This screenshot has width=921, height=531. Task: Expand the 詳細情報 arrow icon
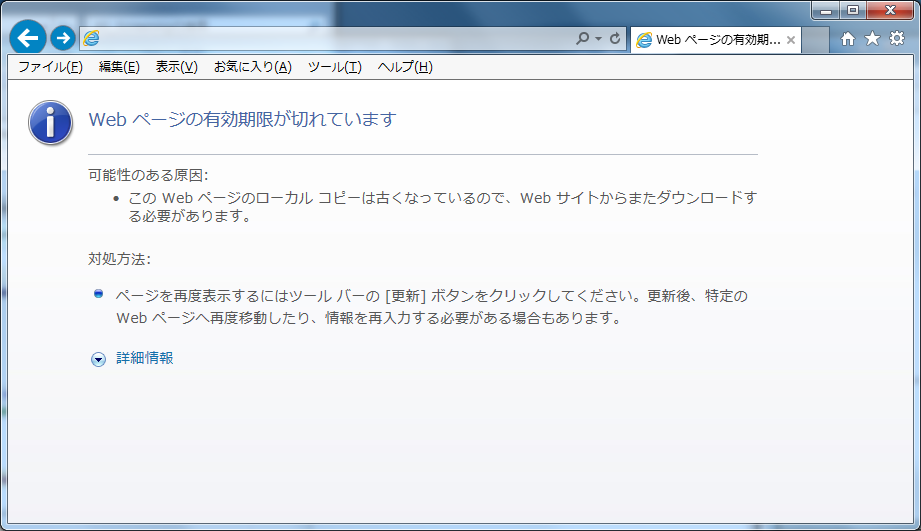[x=98, y=359]
